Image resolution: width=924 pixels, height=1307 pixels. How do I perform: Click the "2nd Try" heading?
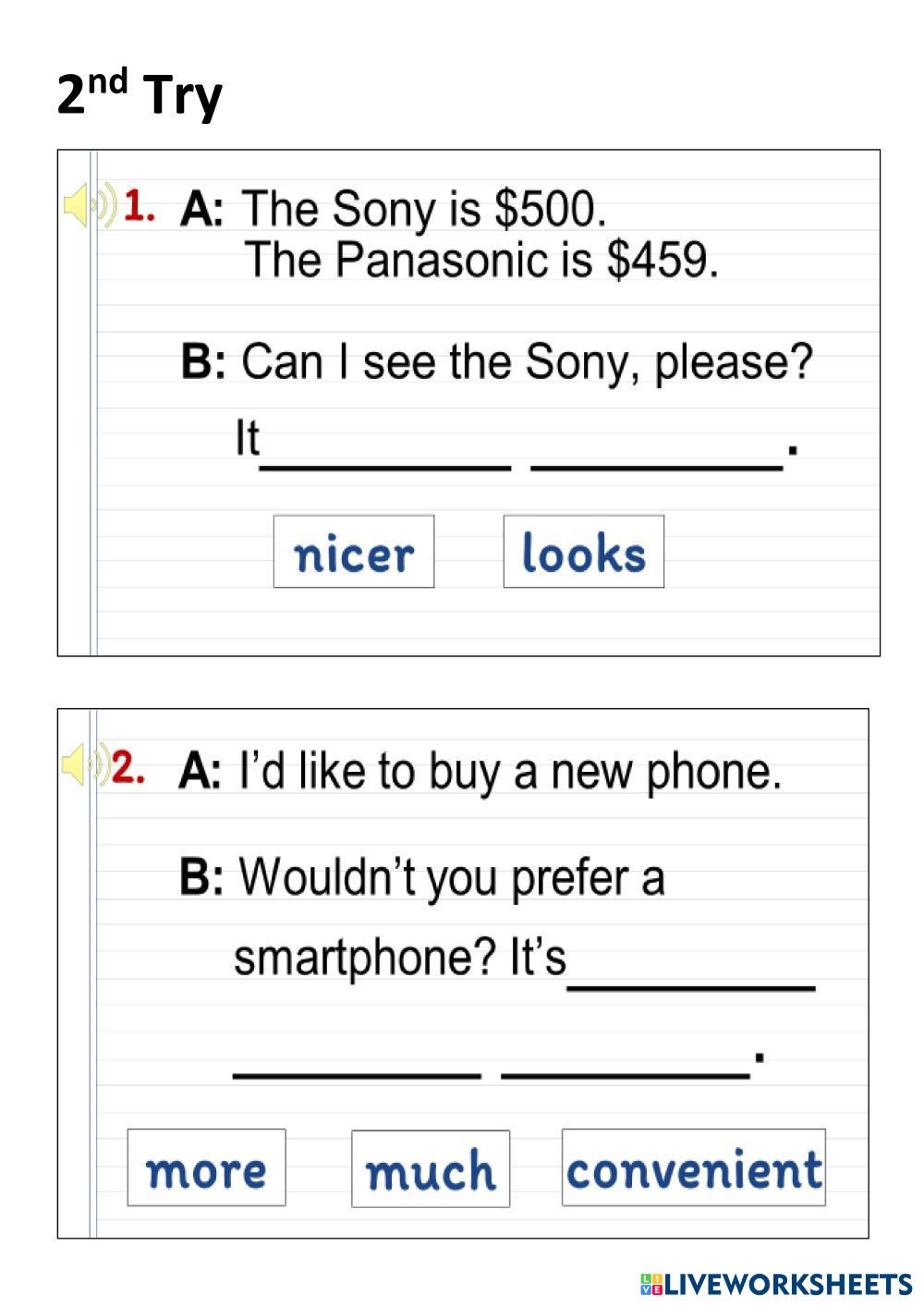(x=140, y=94)
